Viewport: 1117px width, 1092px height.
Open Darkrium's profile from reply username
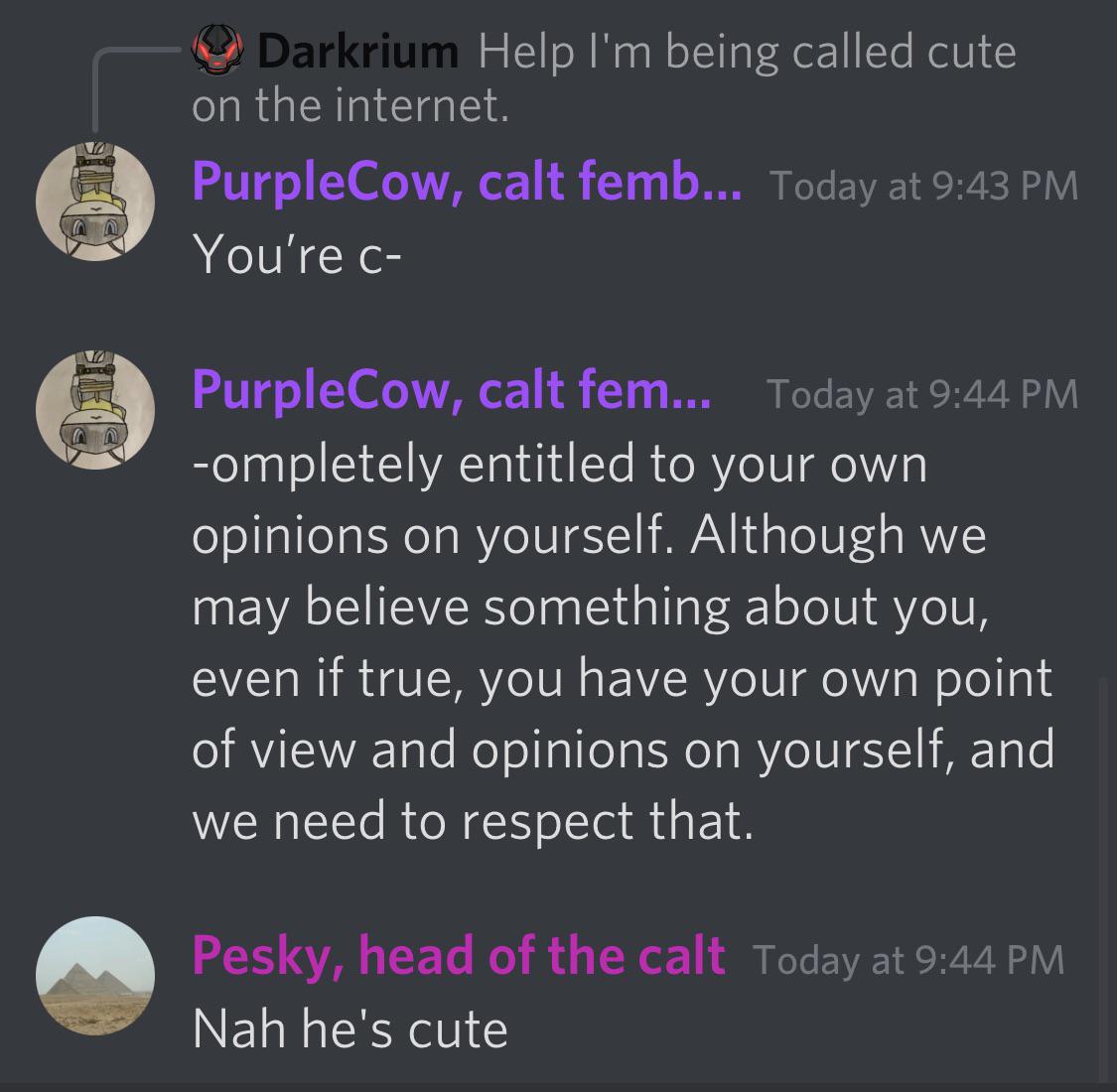tap(357, 52)
